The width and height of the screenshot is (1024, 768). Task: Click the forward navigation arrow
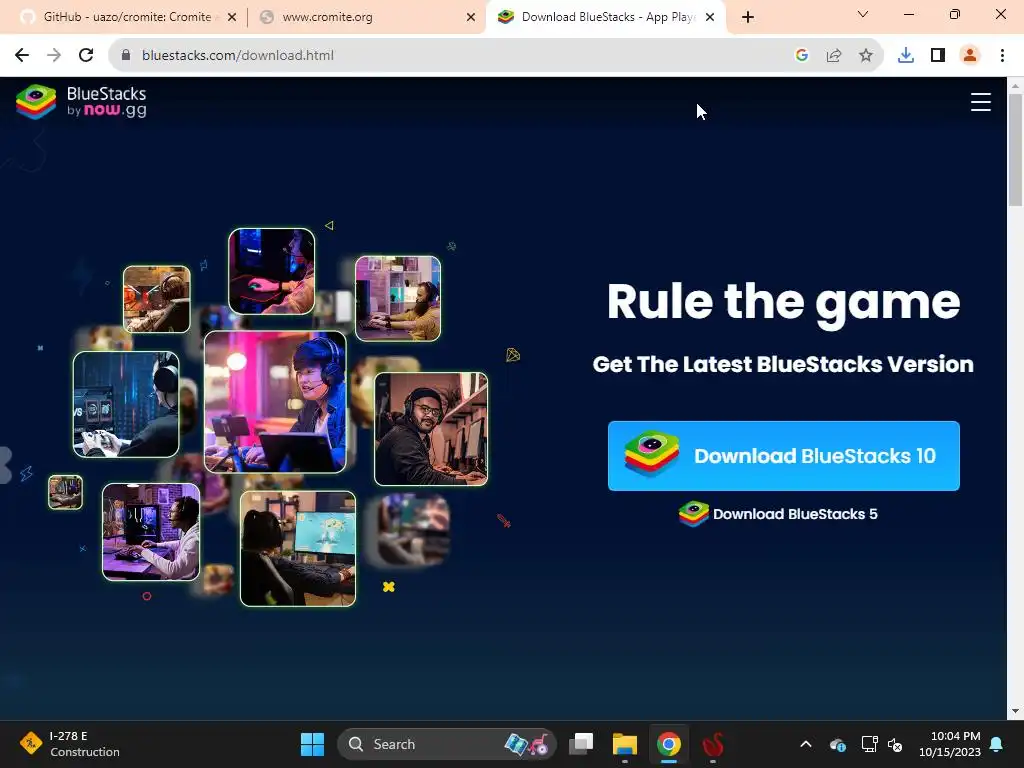(x=54, y=56)
